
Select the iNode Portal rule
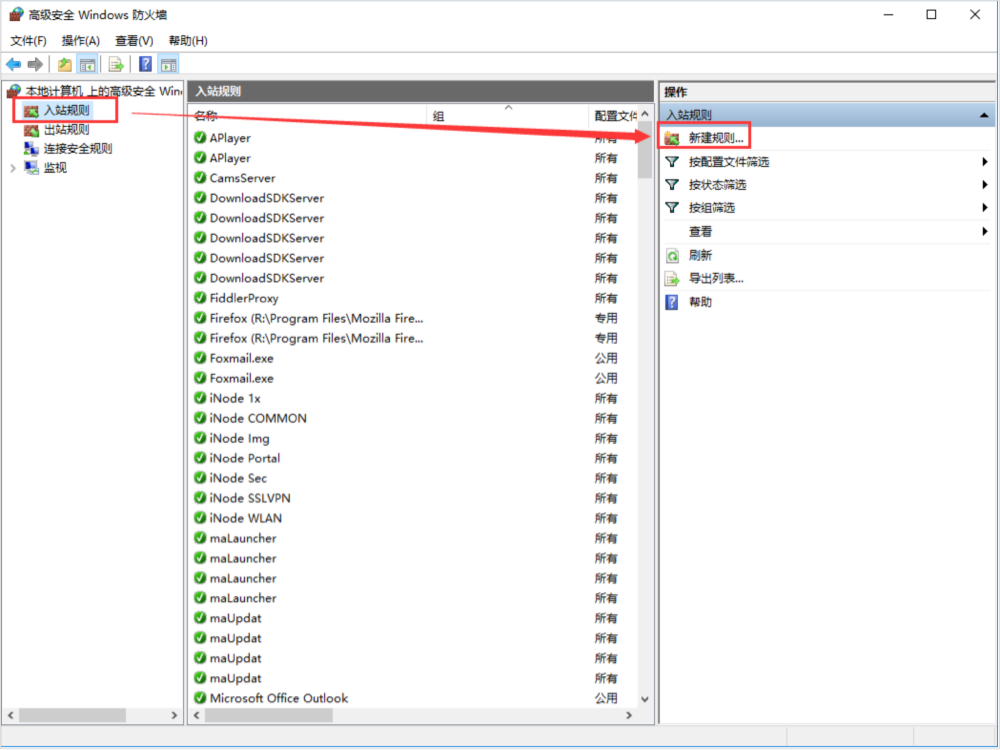[244, 458]
